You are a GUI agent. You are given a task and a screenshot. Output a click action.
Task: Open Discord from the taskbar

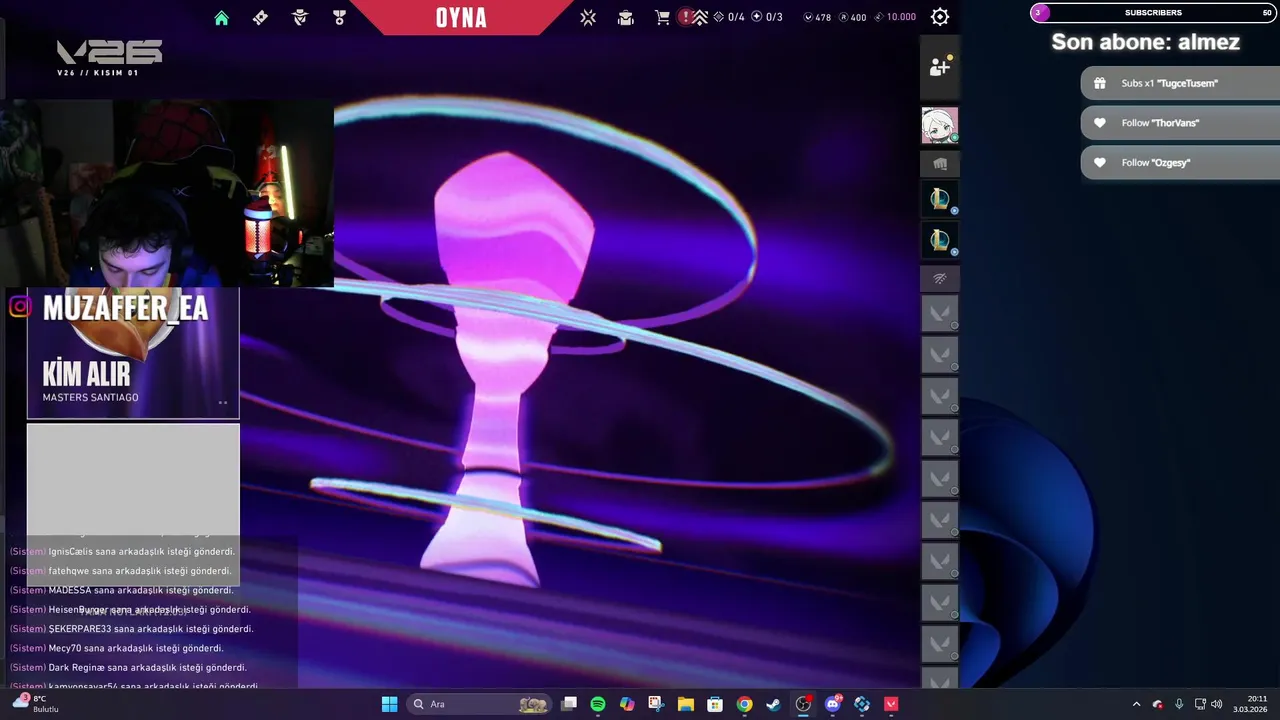pos(833,704)
